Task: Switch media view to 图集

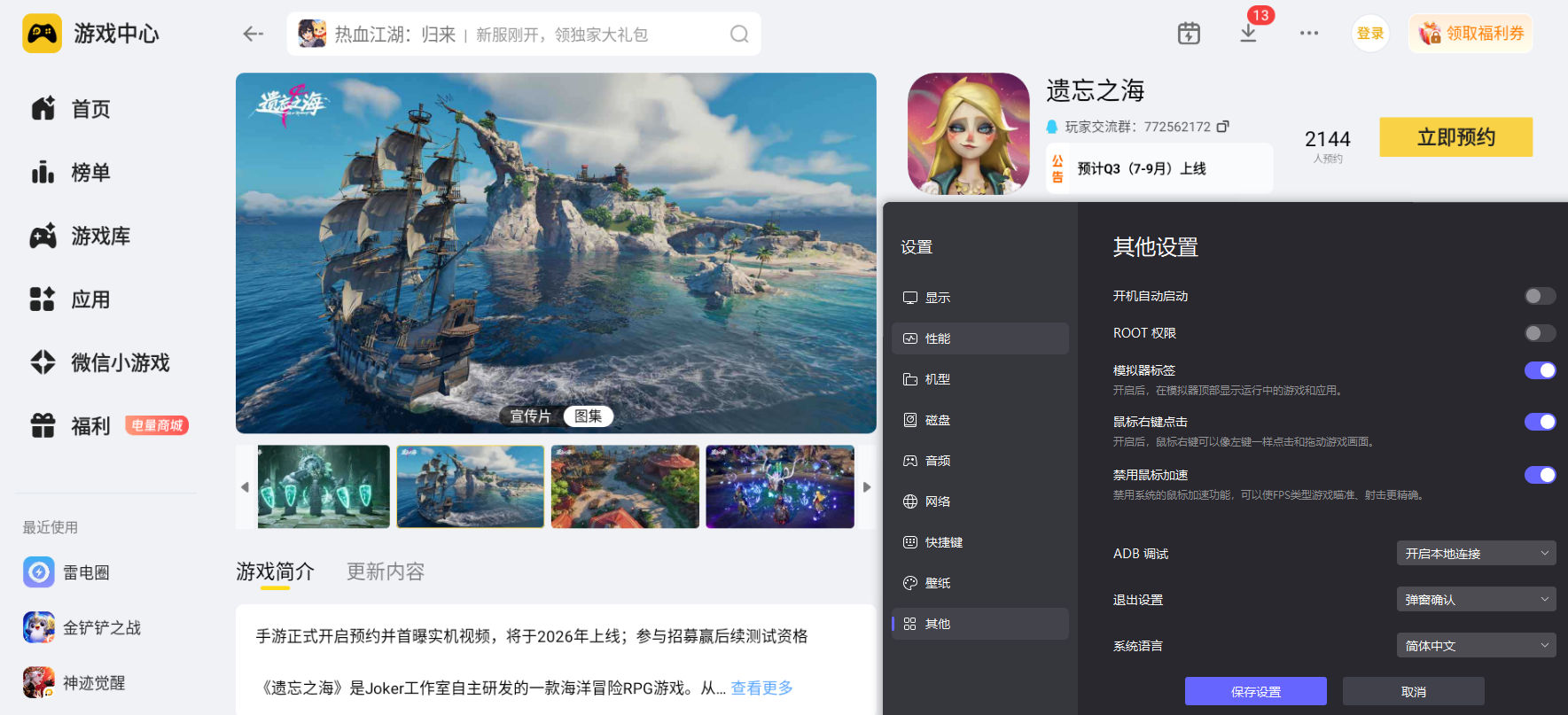Action: pos(589,416)
